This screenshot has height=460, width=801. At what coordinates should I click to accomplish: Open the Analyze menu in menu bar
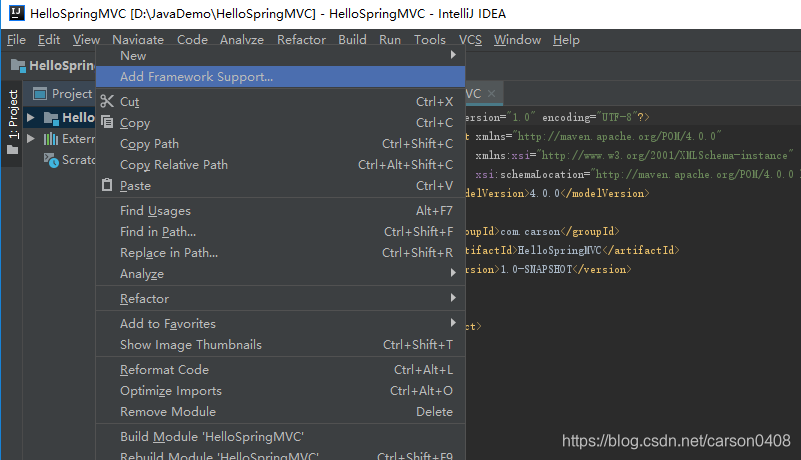point(242,39)
